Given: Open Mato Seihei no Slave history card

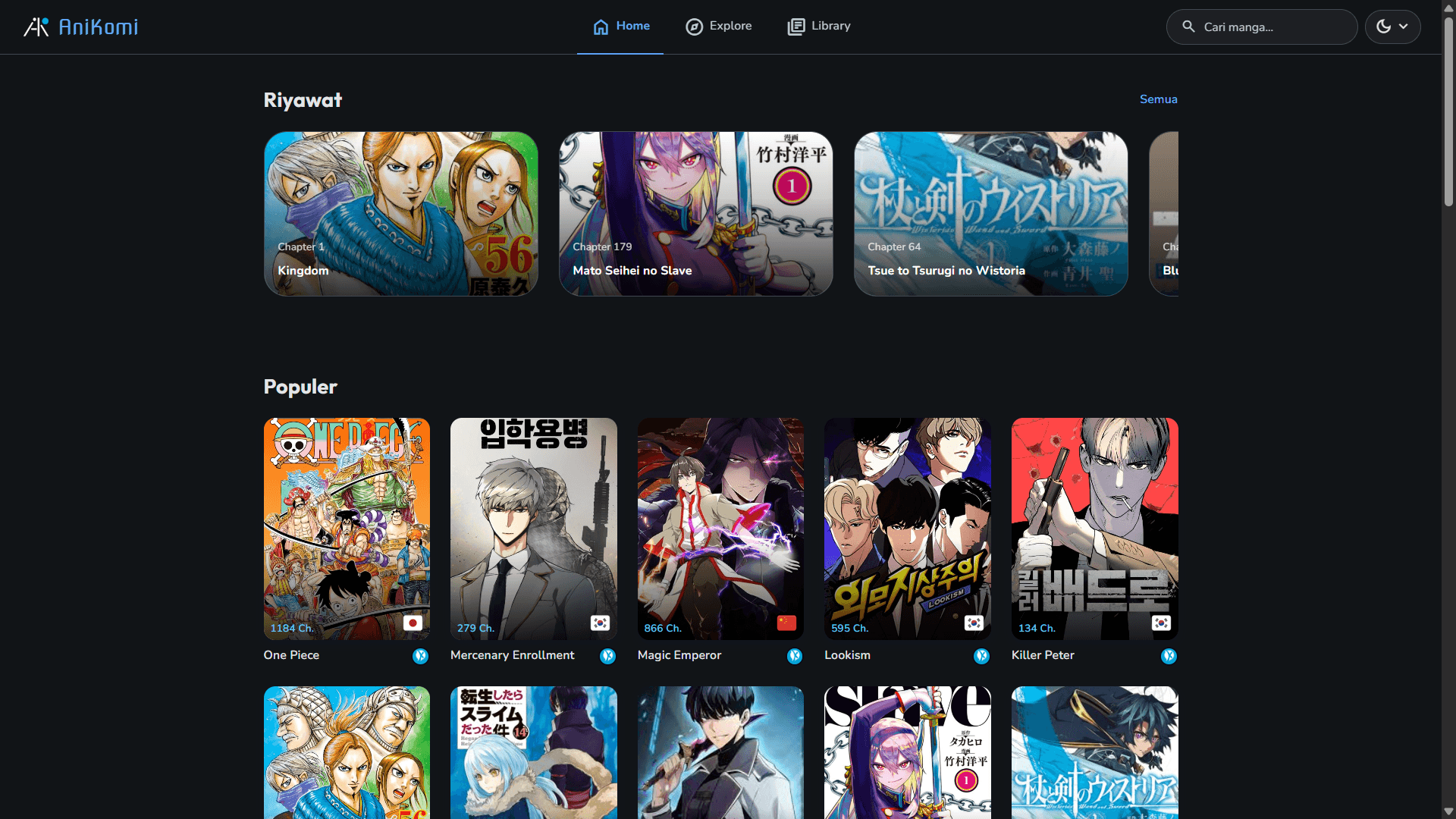Looking at the screenshot, I should tap(695, 214).
